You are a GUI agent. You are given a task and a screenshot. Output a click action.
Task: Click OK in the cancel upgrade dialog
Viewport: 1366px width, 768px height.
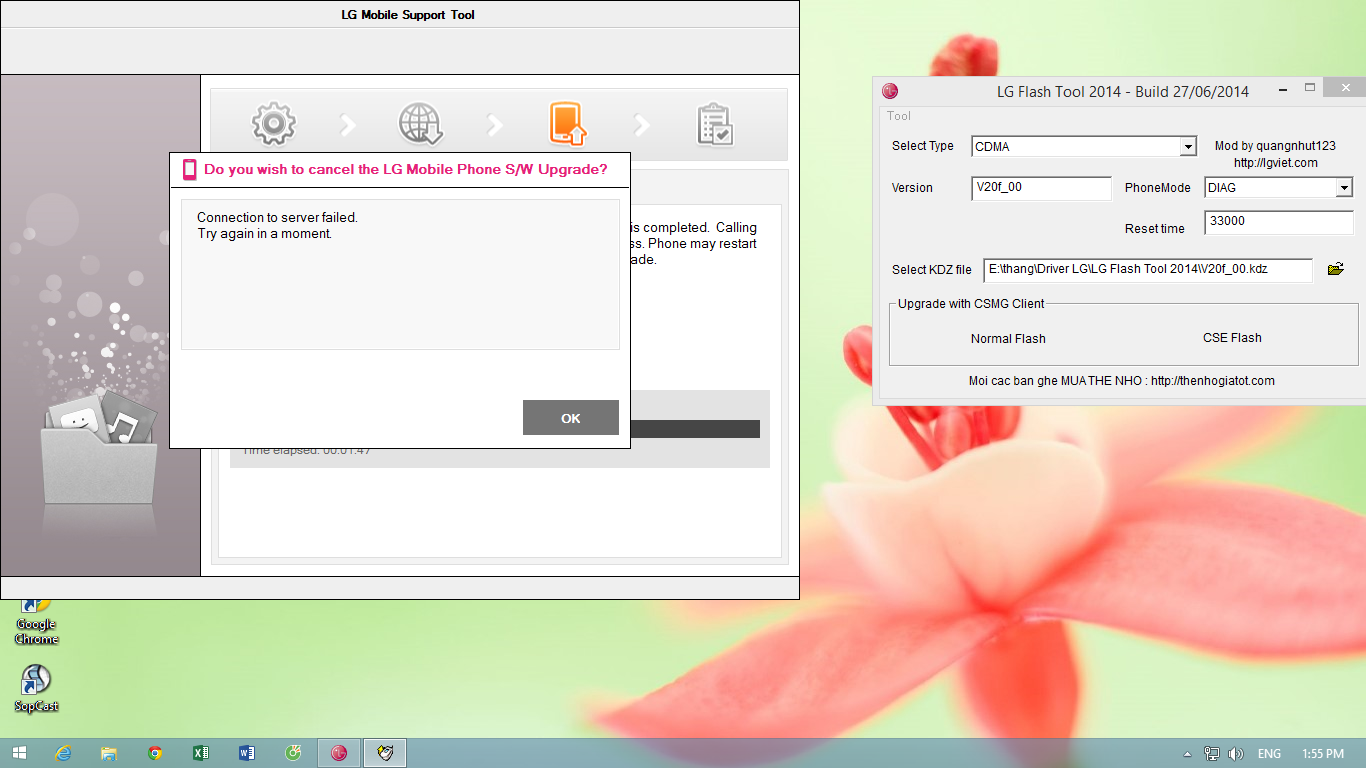tap(570, 418)
